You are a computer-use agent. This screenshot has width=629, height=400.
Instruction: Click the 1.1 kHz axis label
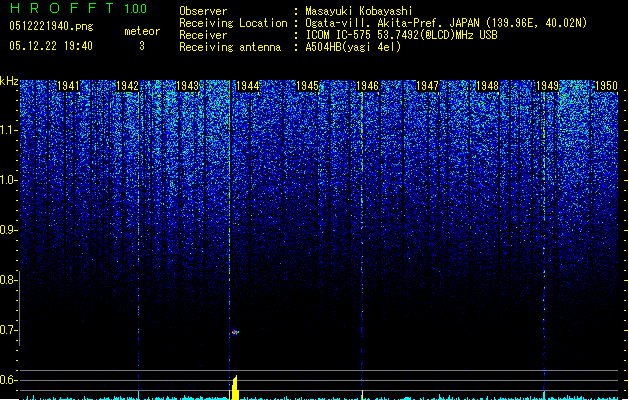click(8, 130)
